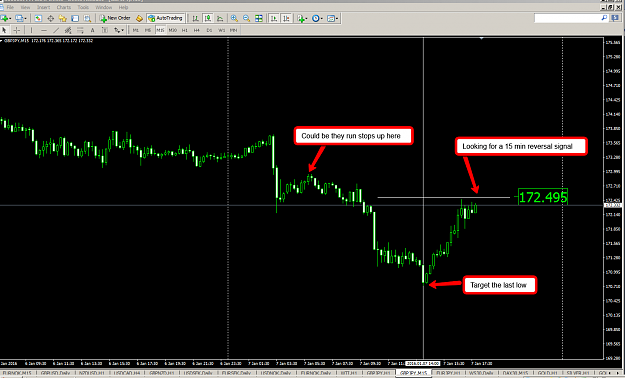The width and height of the screenshot is (625, 378).
Task: Toggle chart shift from right border
Action: point(286,18)
